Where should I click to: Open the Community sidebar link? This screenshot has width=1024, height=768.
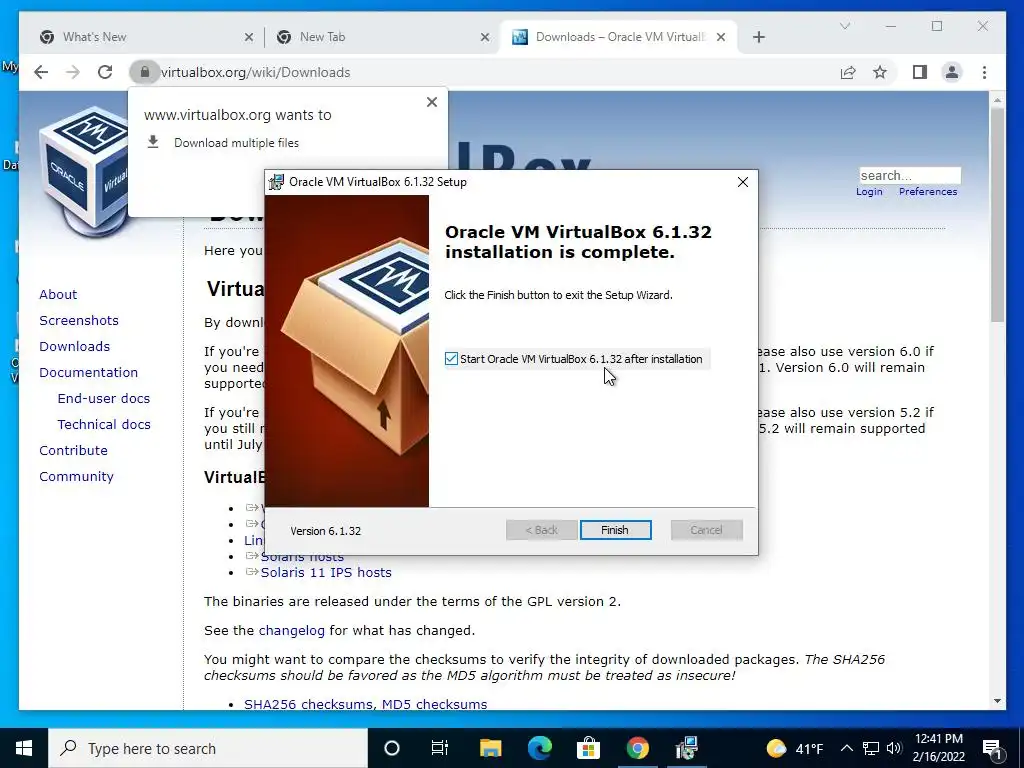pyautogui.click(x=76, y=477)
